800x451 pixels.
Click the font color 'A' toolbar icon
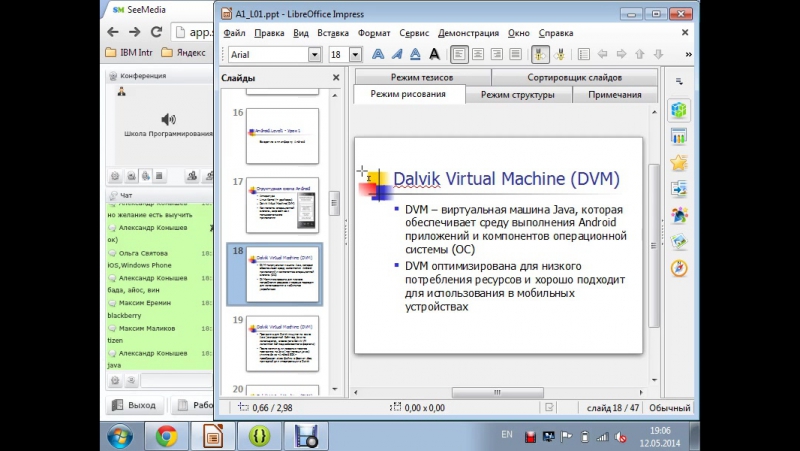[x=435, y=54]
